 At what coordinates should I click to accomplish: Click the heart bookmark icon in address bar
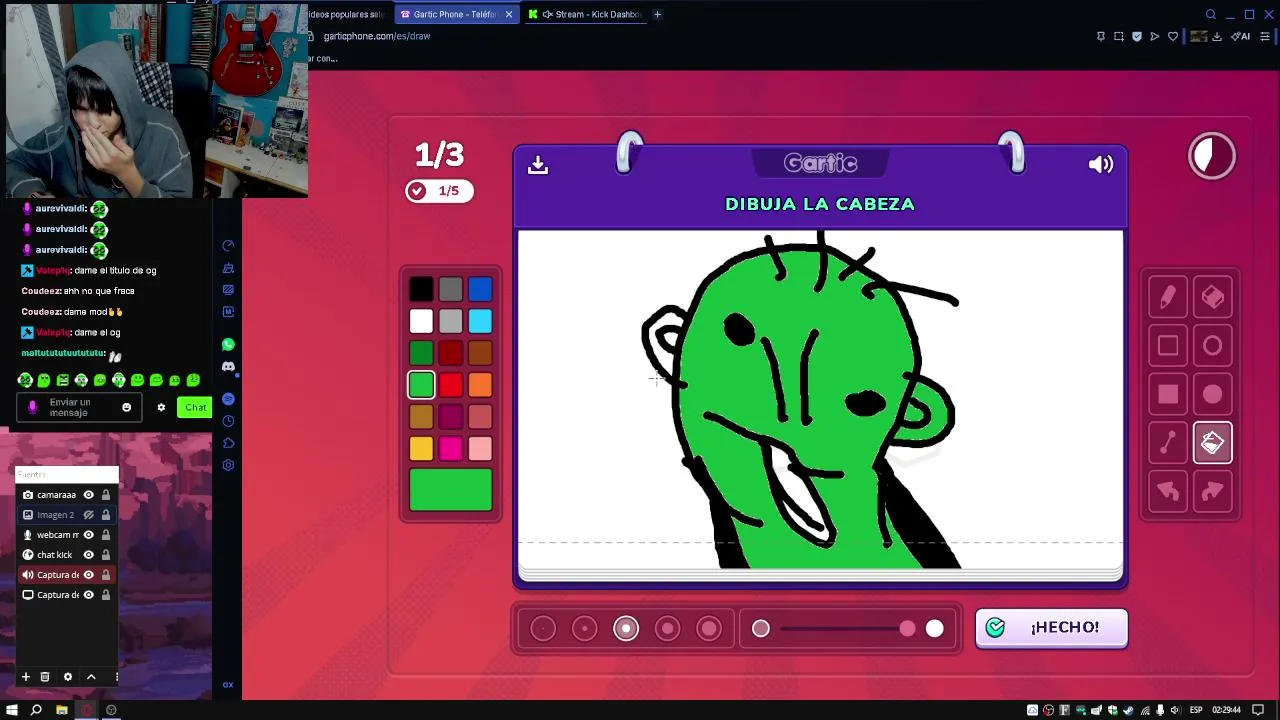pyautogui.click(x=1173, y=36)
